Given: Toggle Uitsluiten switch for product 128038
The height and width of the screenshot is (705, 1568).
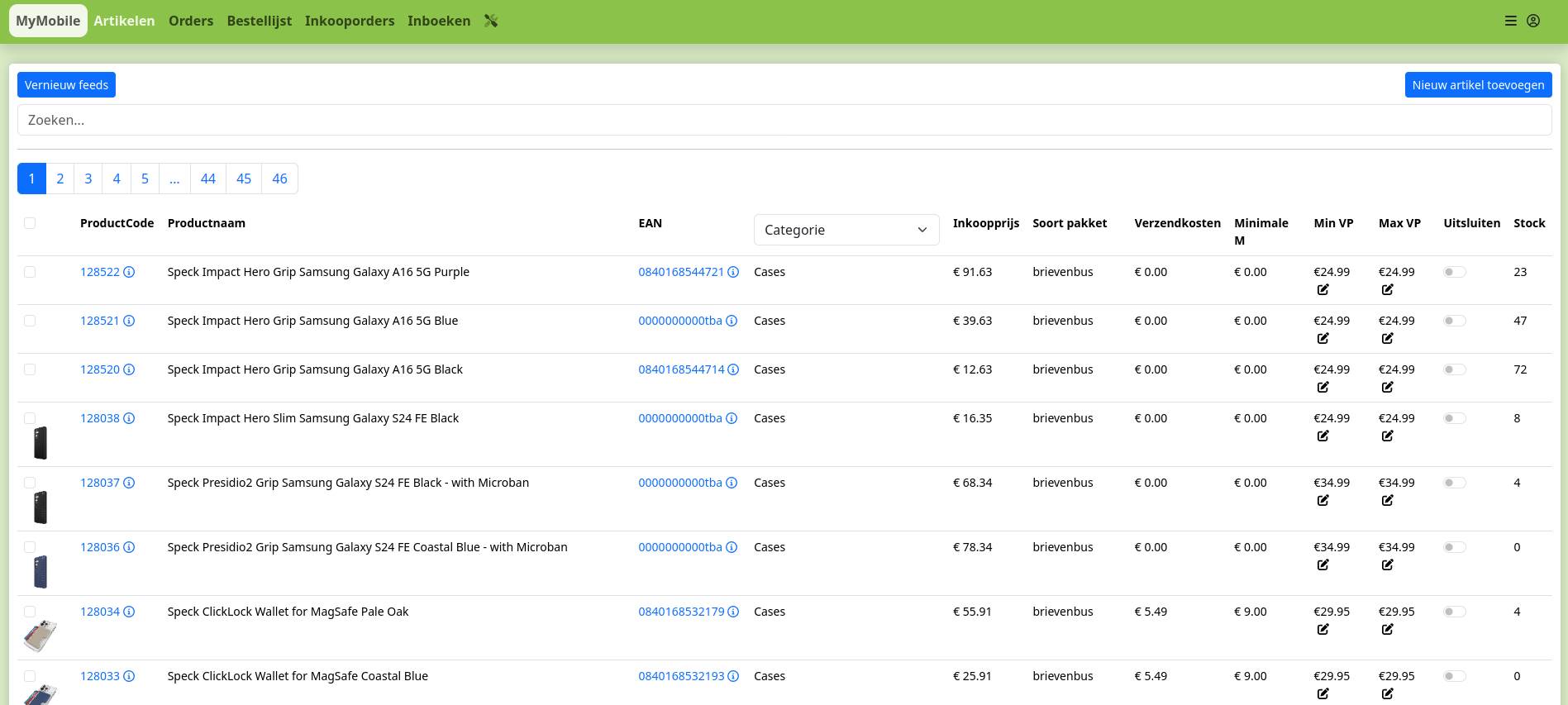Looking at the screenshot, I should coord(1454,418).
